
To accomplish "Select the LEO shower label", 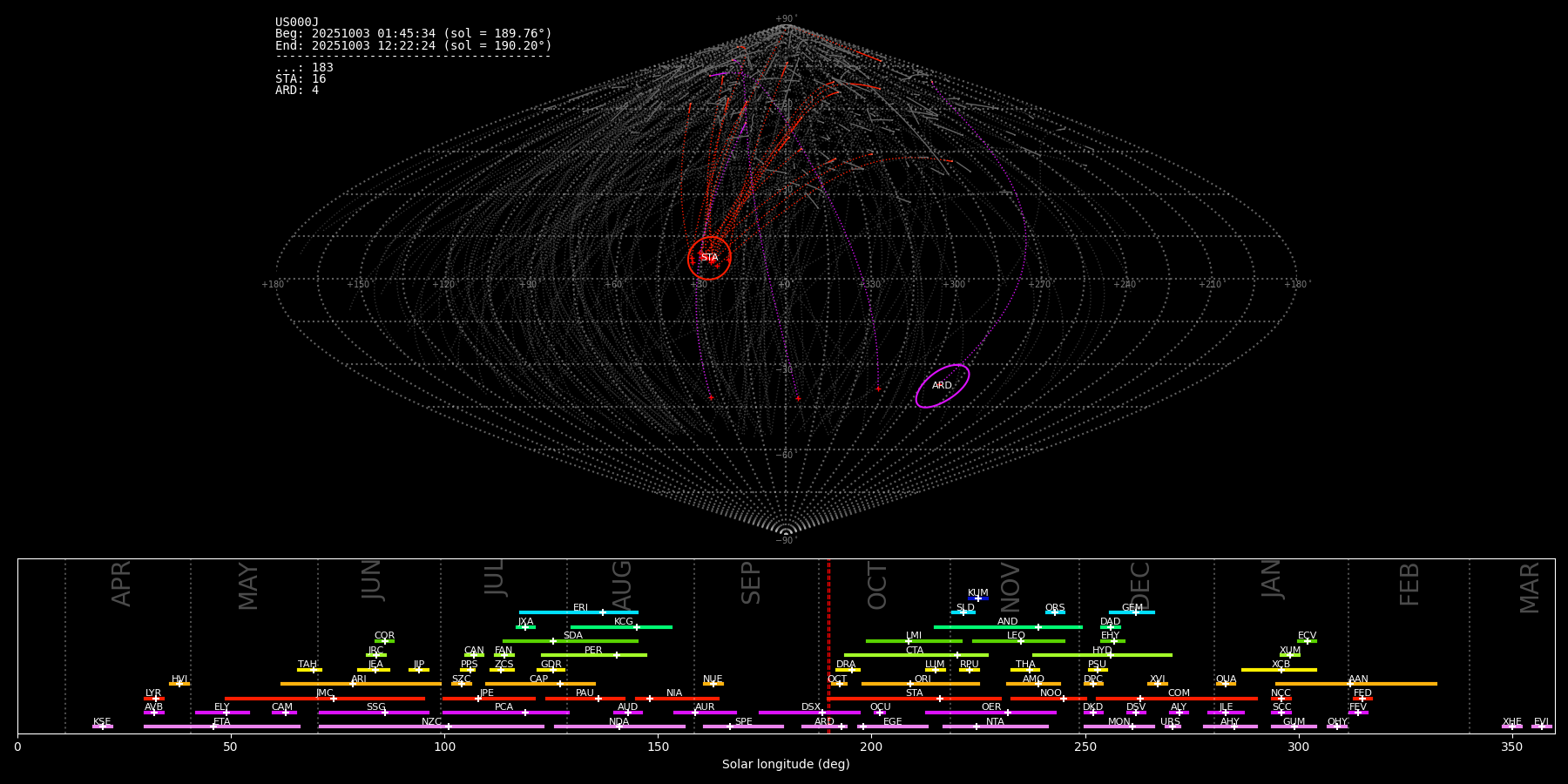I will 1017,636.
